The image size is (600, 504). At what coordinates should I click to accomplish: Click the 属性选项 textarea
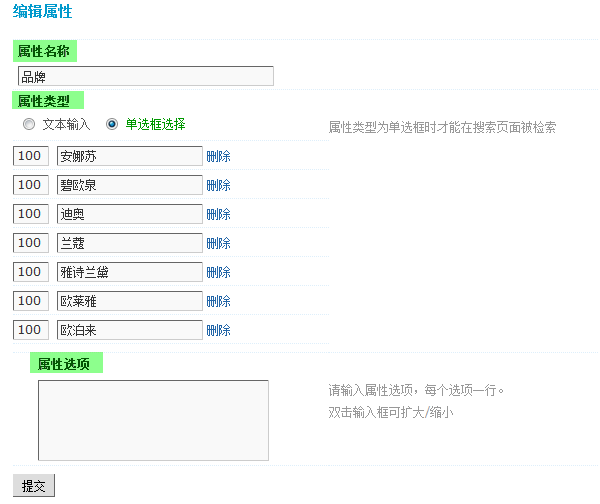pos(153,420)
